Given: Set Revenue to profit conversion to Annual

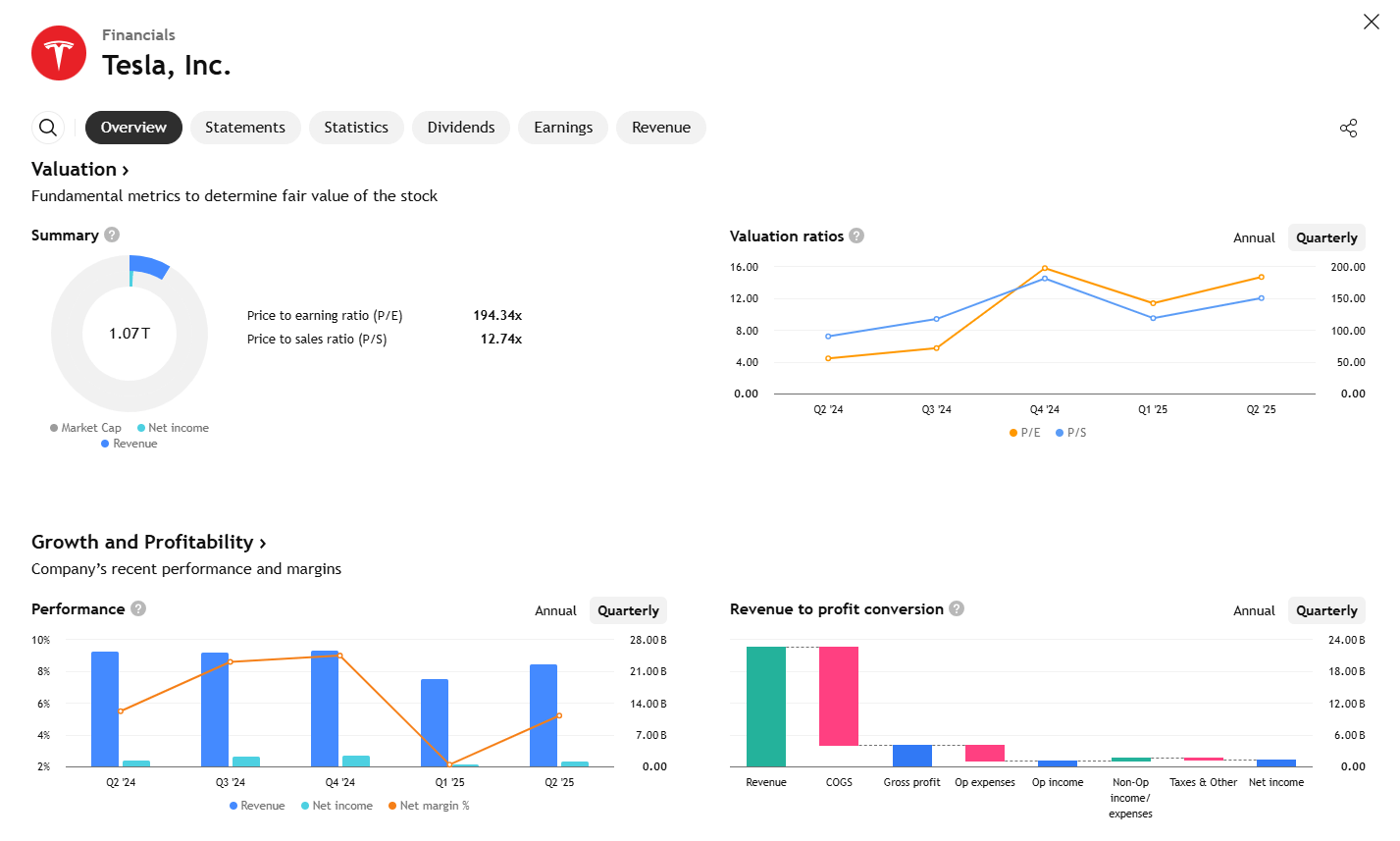Looking at the screenshot, I should [1254, 610].
